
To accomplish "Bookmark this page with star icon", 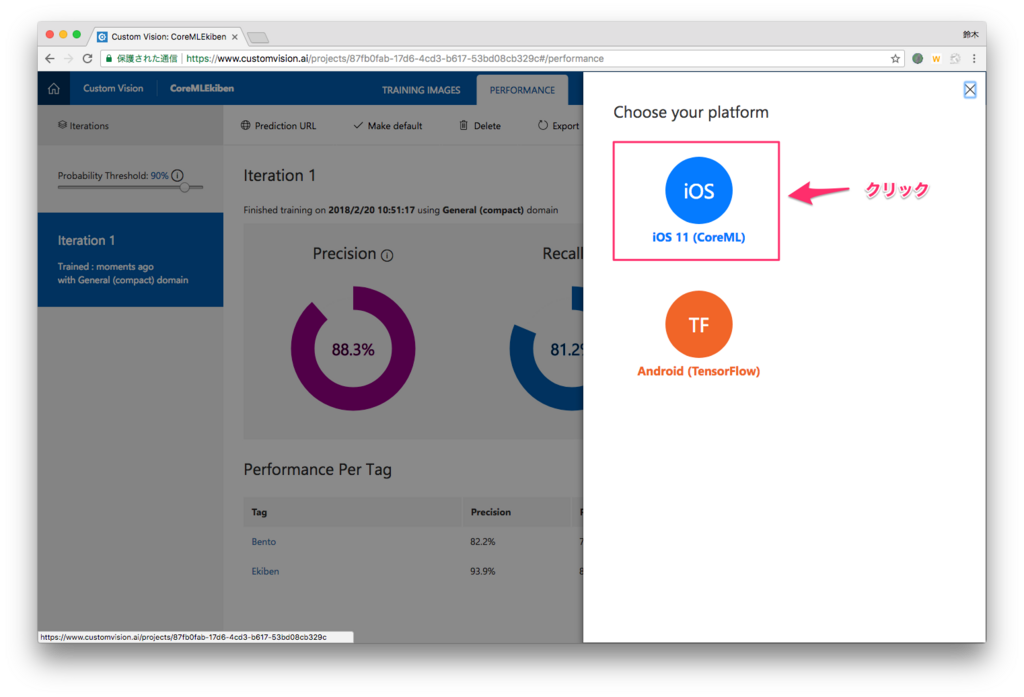I will coord(895,59).
